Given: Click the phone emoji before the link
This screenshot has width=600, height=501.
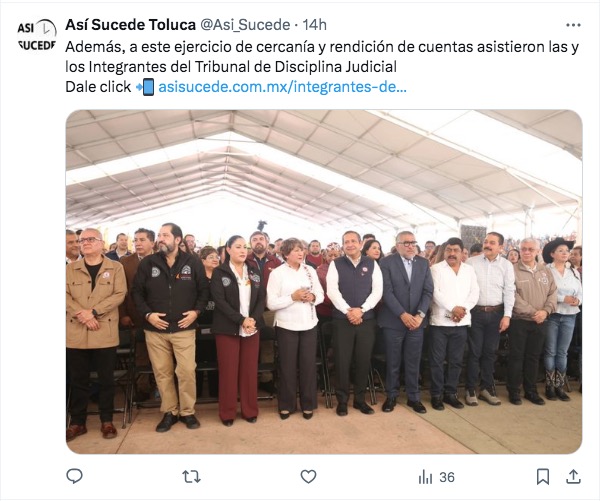Looking at the screenshot, I should coord(145,87).
